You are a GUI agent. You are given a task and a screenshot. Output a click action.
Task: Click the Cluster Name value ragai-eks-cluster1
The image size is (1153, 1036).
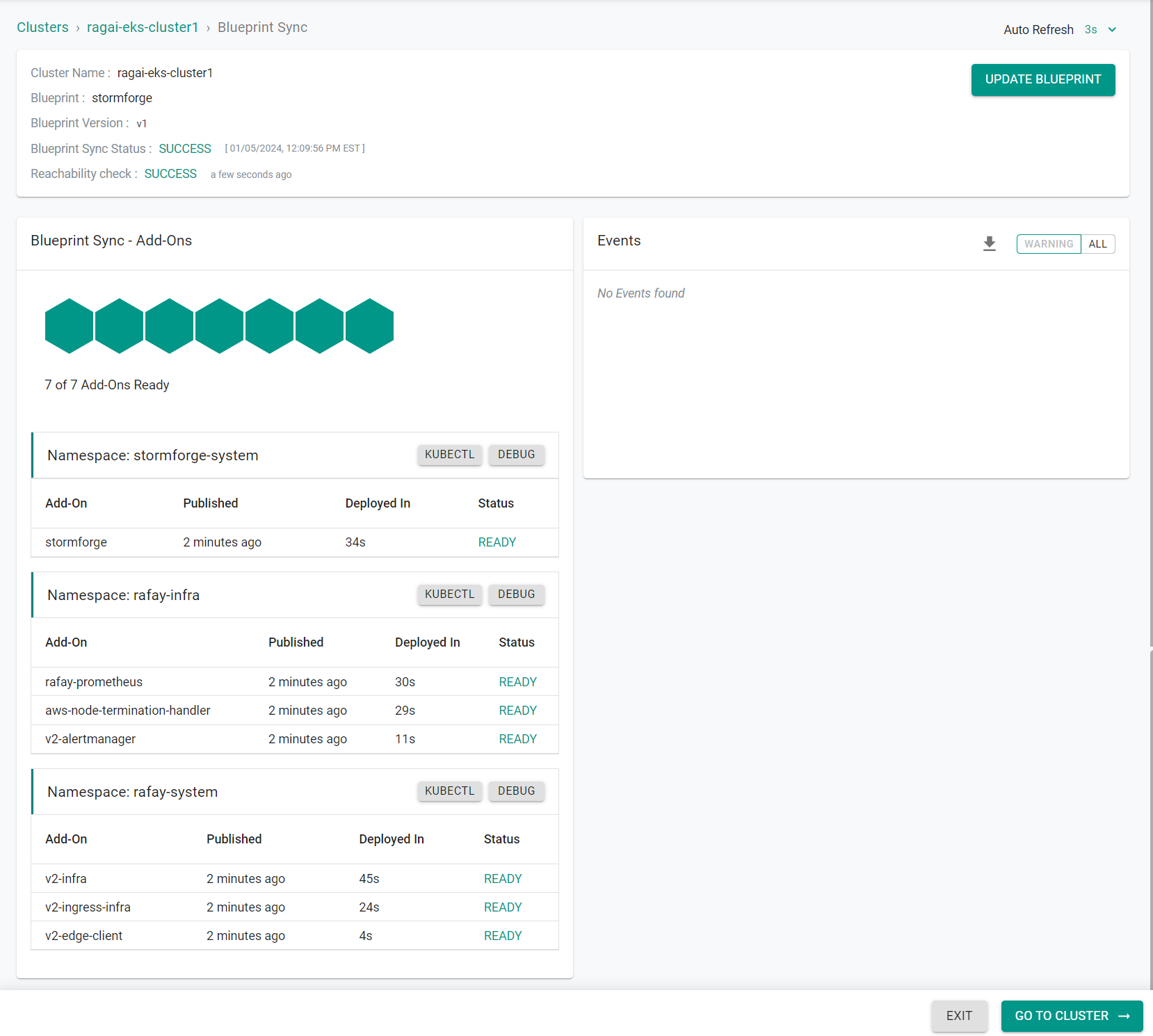click(165, 73)
